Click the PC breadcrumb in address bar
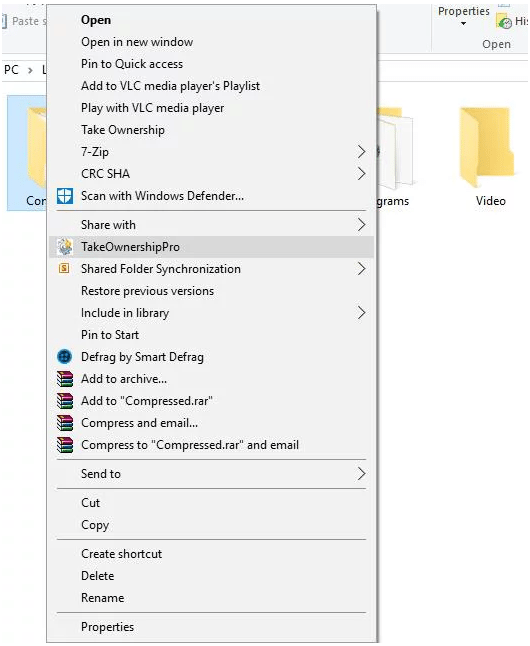 (x=11, y=70)
